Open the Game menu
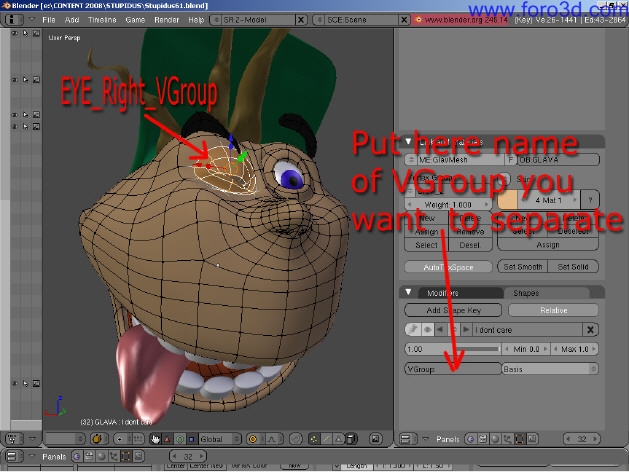 pyautogui.click(x=135, y=20)
